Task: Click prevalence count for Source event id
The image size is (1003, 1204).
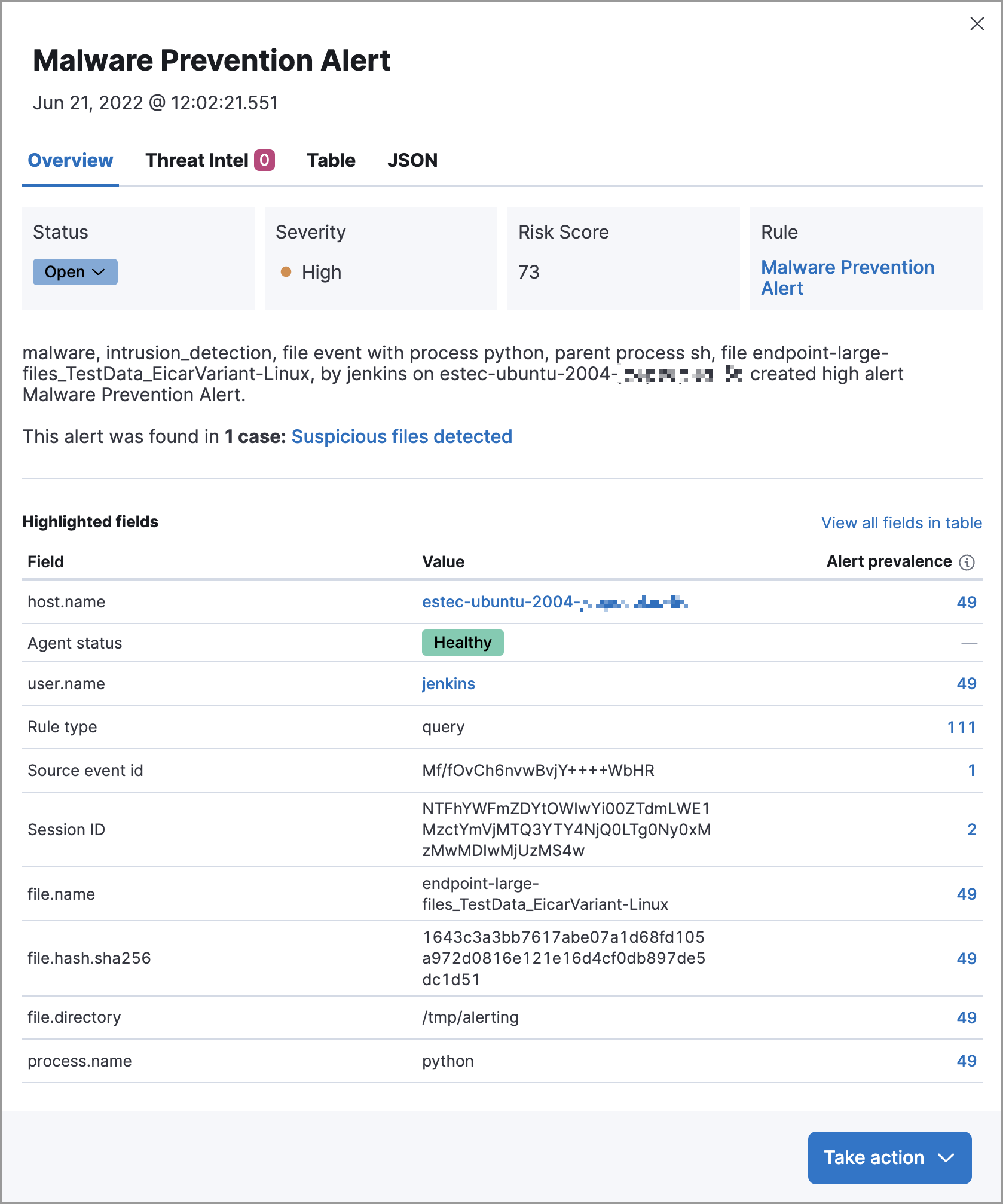Action: (971, 771)
